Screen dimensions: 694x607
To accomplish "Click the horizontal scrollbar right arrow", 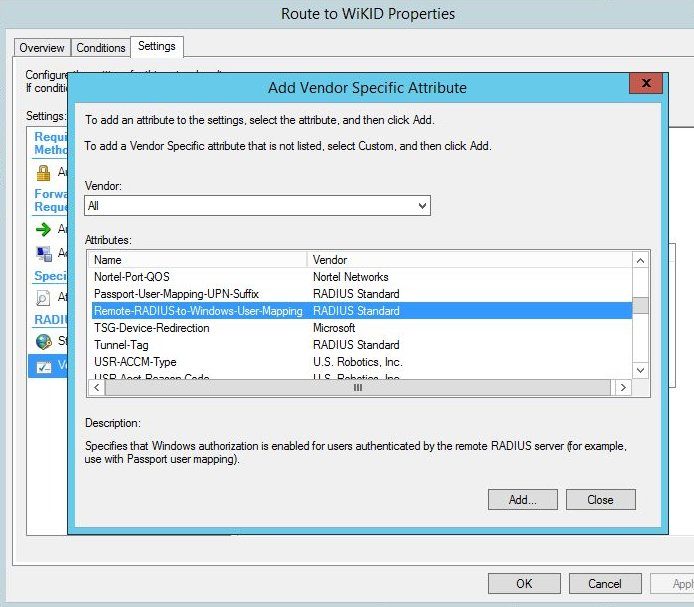I will click(x=623, y=387).
